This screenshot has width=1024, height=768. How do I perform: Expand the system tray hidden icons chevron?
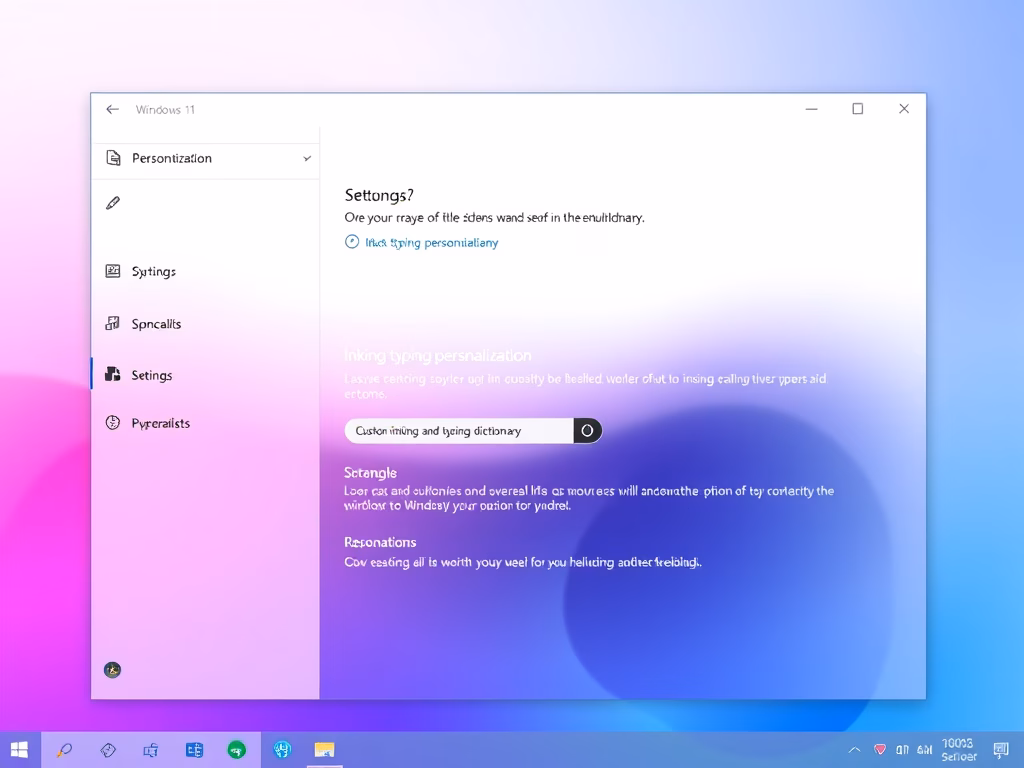point(854,750)
